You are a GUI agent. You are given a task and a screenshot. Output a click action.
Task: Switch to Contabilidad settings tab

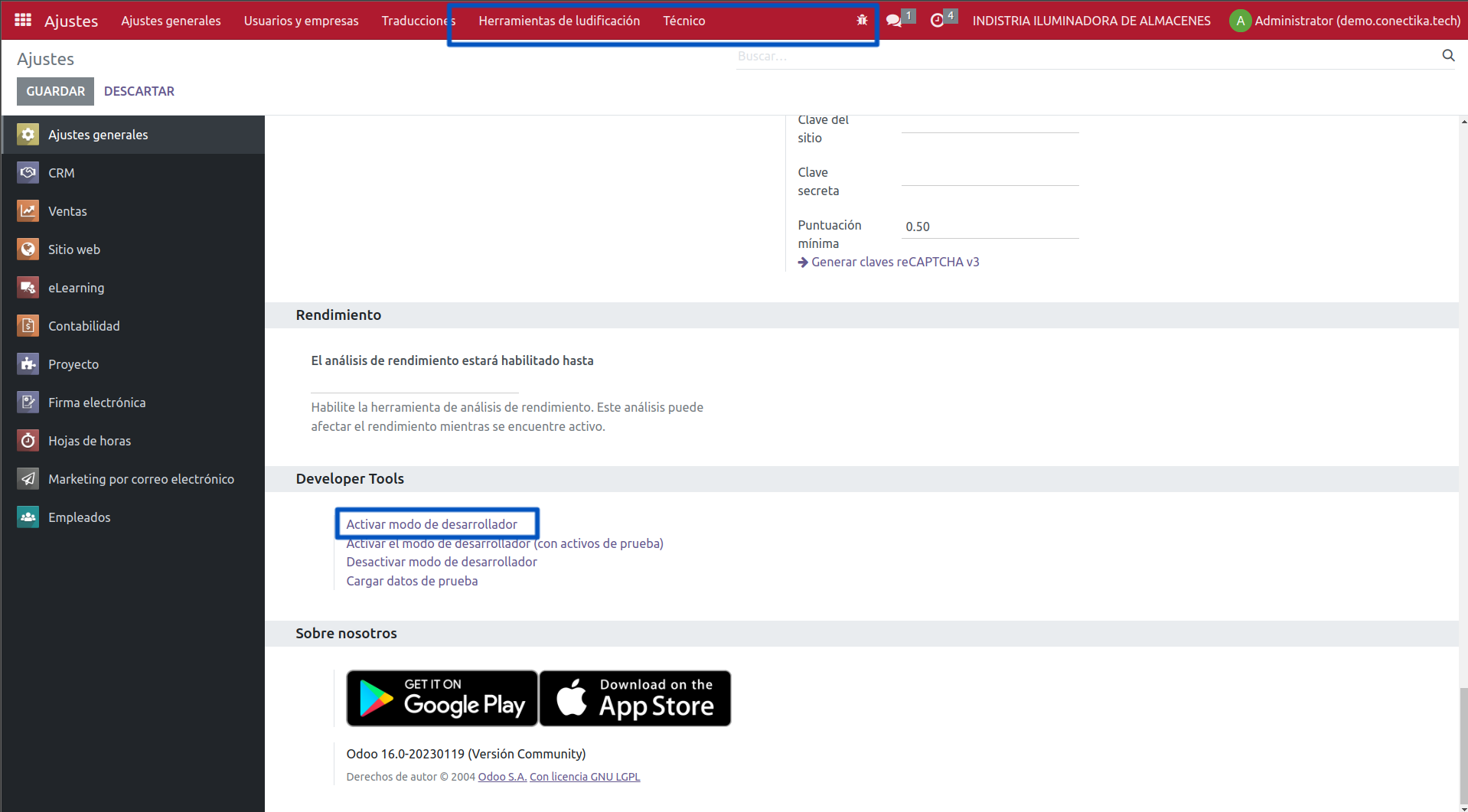click(x=83, y=326)
